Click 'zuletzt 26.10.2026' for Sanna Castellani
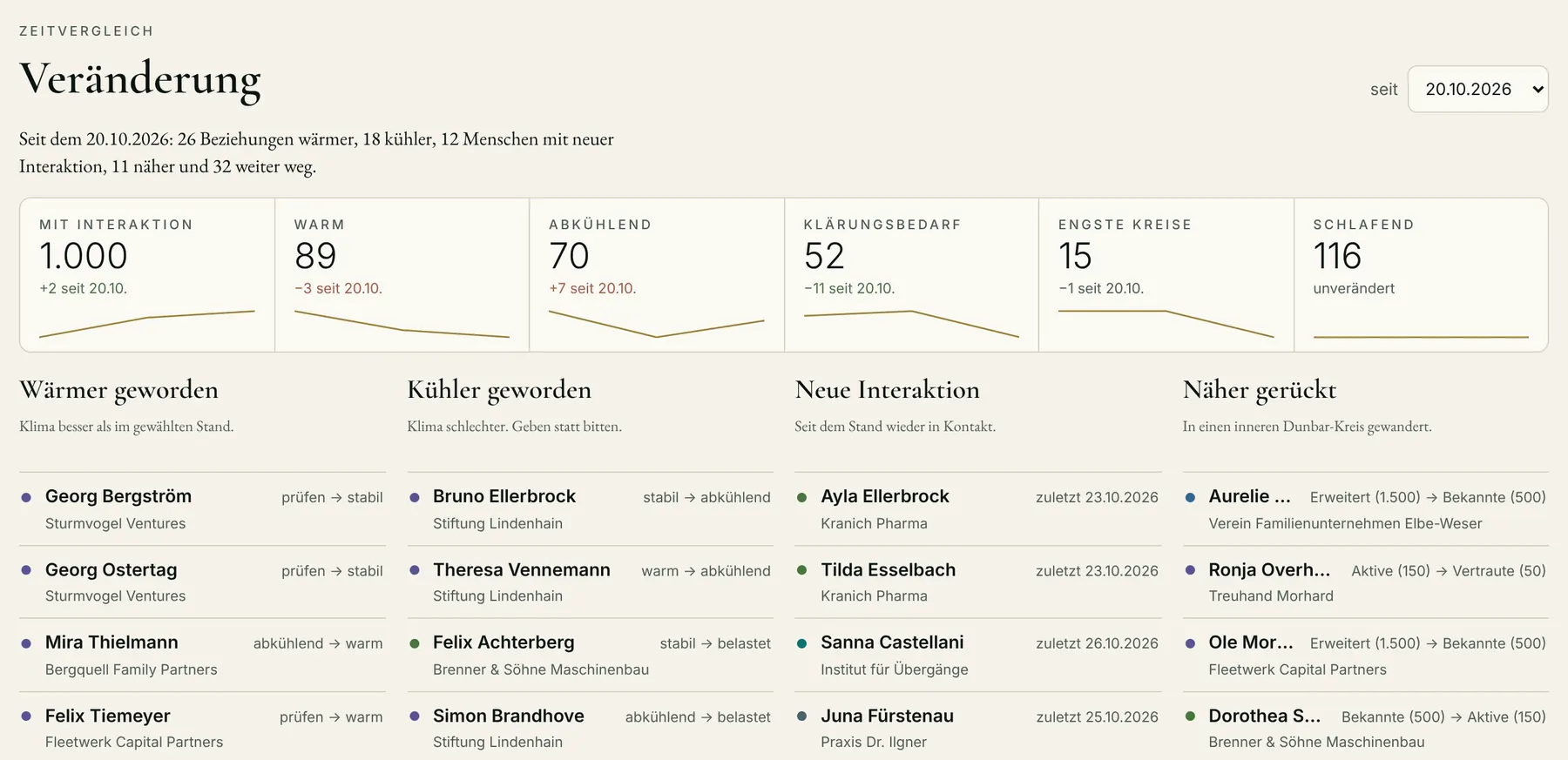 1097,643
